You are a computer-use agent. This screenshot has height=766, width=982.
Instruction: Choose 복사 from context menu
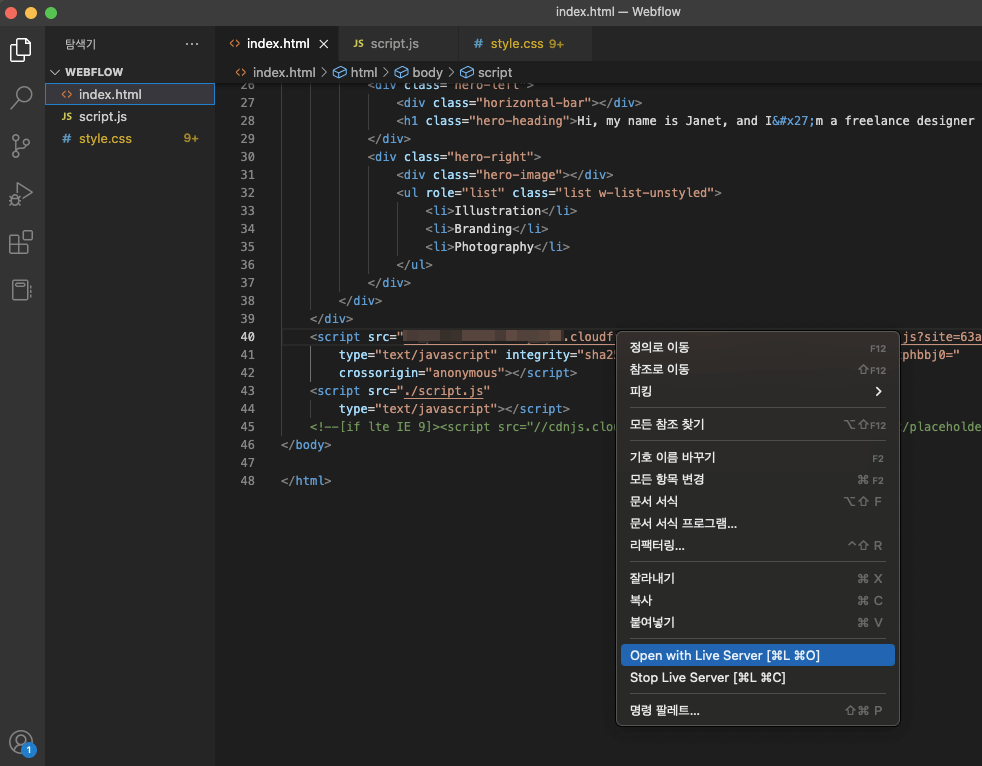point(758,601)
